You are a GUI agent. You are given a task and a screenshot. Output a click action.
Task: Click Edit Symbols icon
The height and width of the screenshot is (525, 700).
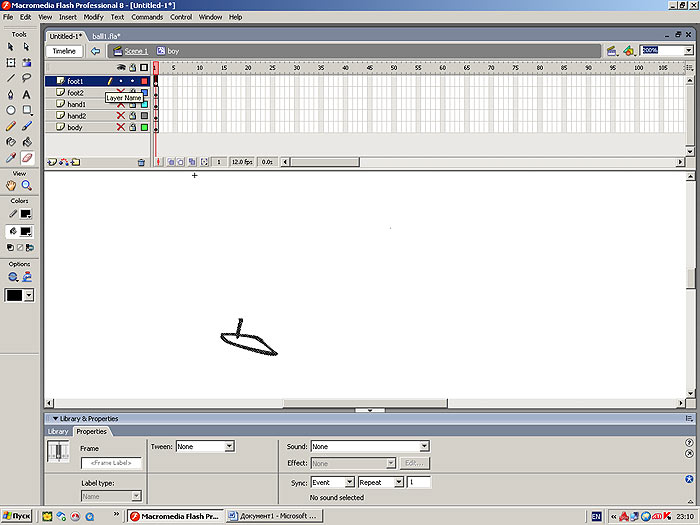629,51
